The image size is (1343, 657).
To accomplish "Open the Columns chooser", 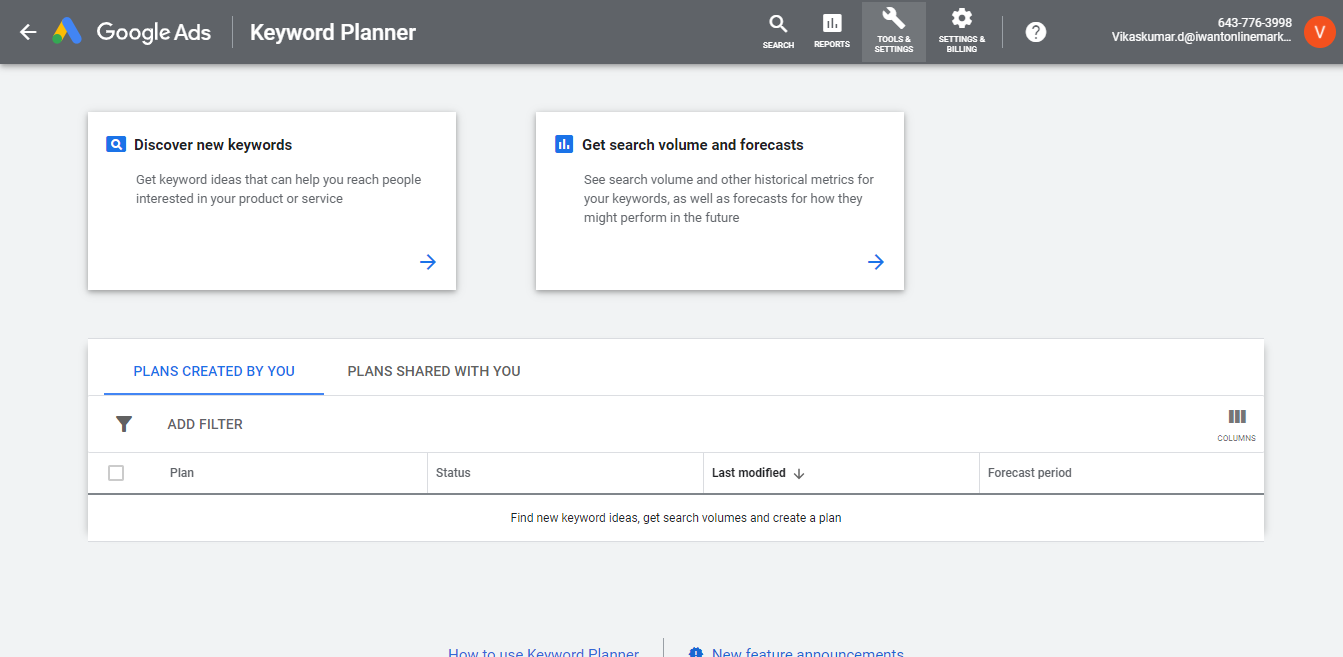I will 1237,425.
